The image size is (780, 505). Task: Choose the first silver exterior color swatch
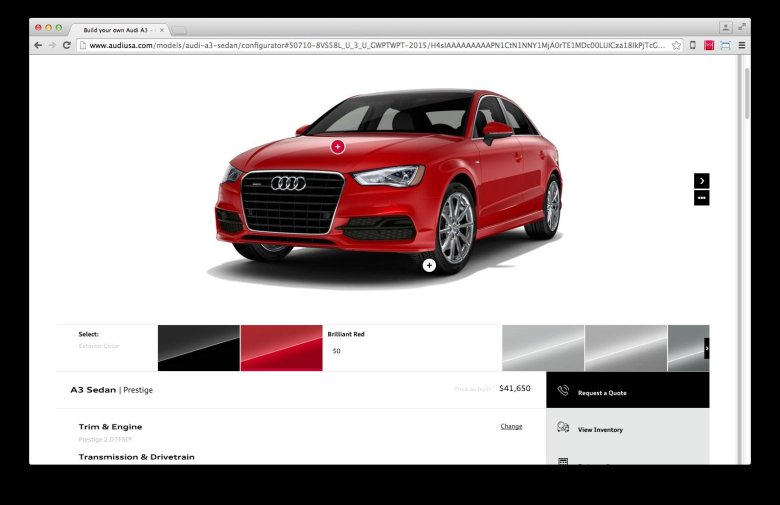click(542, 348)
